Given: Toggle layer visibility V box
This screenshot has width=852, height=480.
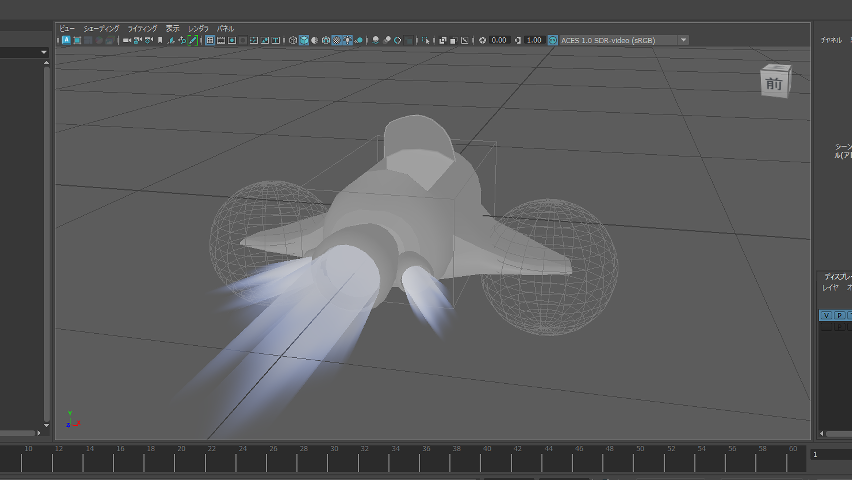Looking at the screenshot, I should click(x=826, y=315).
